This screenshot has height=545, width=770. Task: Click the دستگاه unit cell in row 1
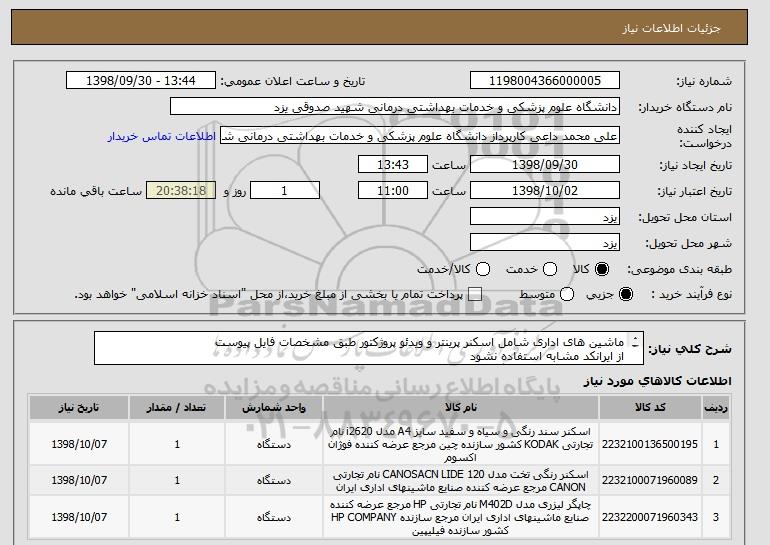pyautogui.click(x=274, y=444)
